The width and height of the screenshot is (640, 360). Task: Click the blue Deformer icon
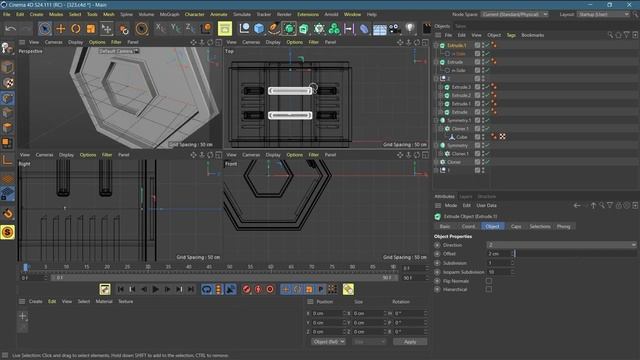click(364, 29)
